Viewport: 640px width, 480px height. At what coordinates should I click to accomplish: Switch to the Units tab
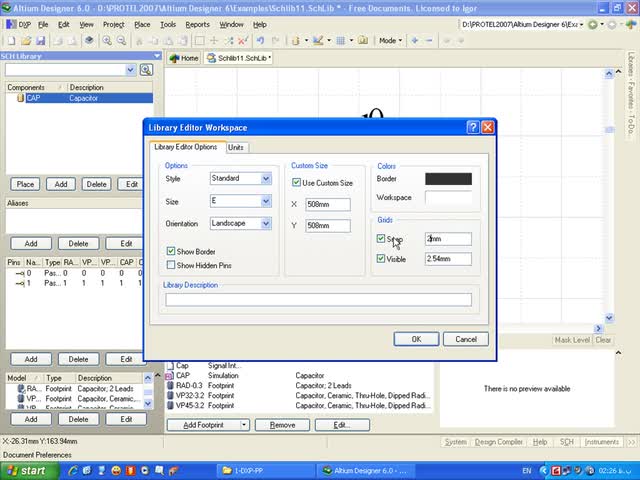point(236,147)
